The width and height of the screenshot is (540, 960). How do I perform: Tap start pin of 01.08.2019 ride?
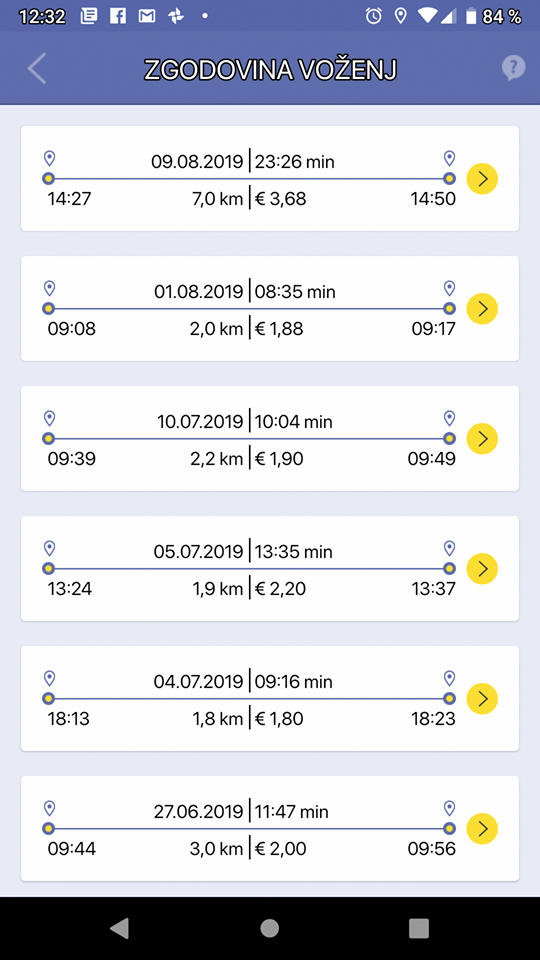(50, 288)
